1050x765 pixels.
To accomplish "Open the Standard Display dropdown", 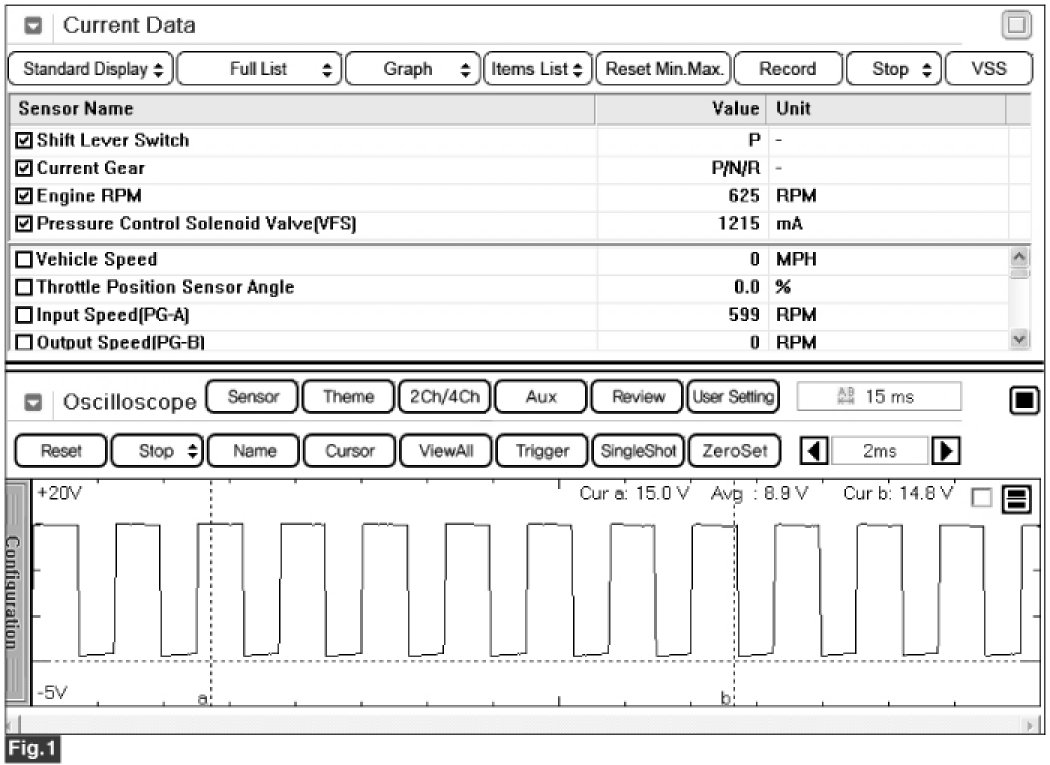I will point(89,69).
